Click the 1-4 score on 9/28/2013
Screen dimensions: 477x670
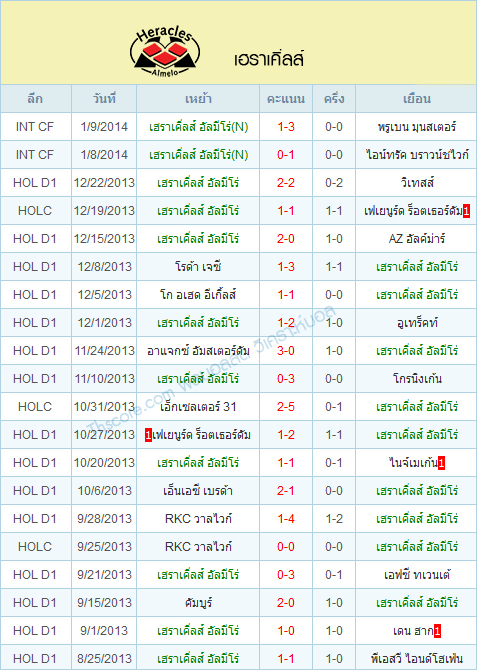click(286, 519)
